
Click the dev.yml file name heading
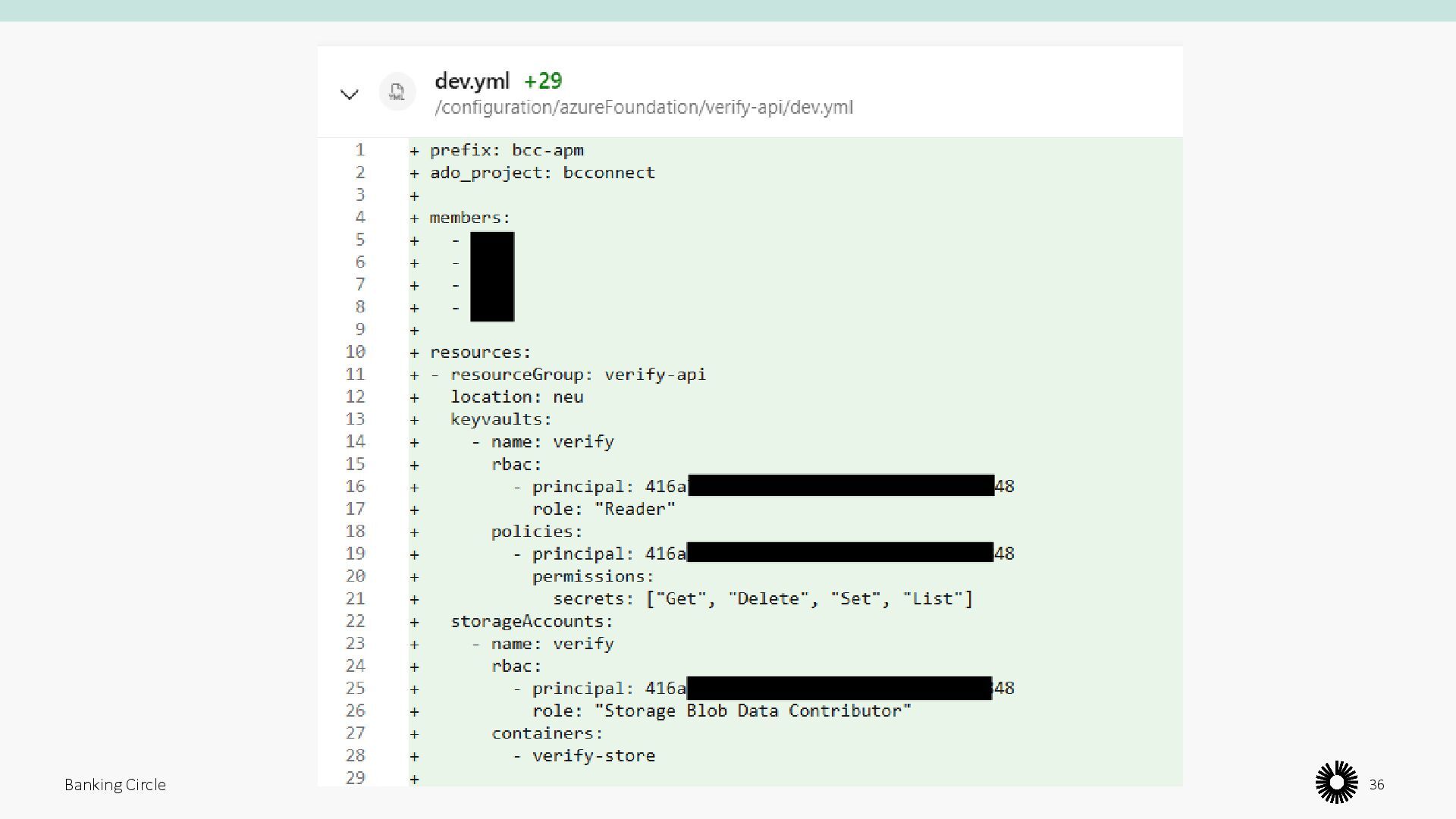coord(472,81)
